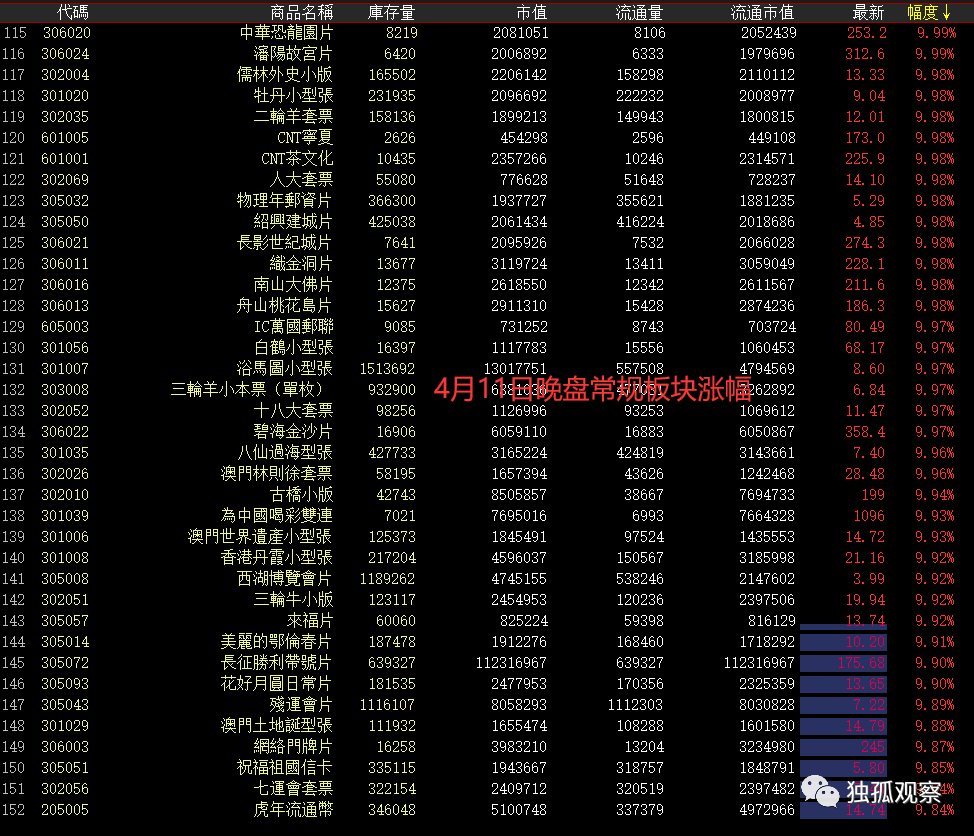Select the 牡丹小型張 row name
974x836 pixels.
tap(293, 96)
